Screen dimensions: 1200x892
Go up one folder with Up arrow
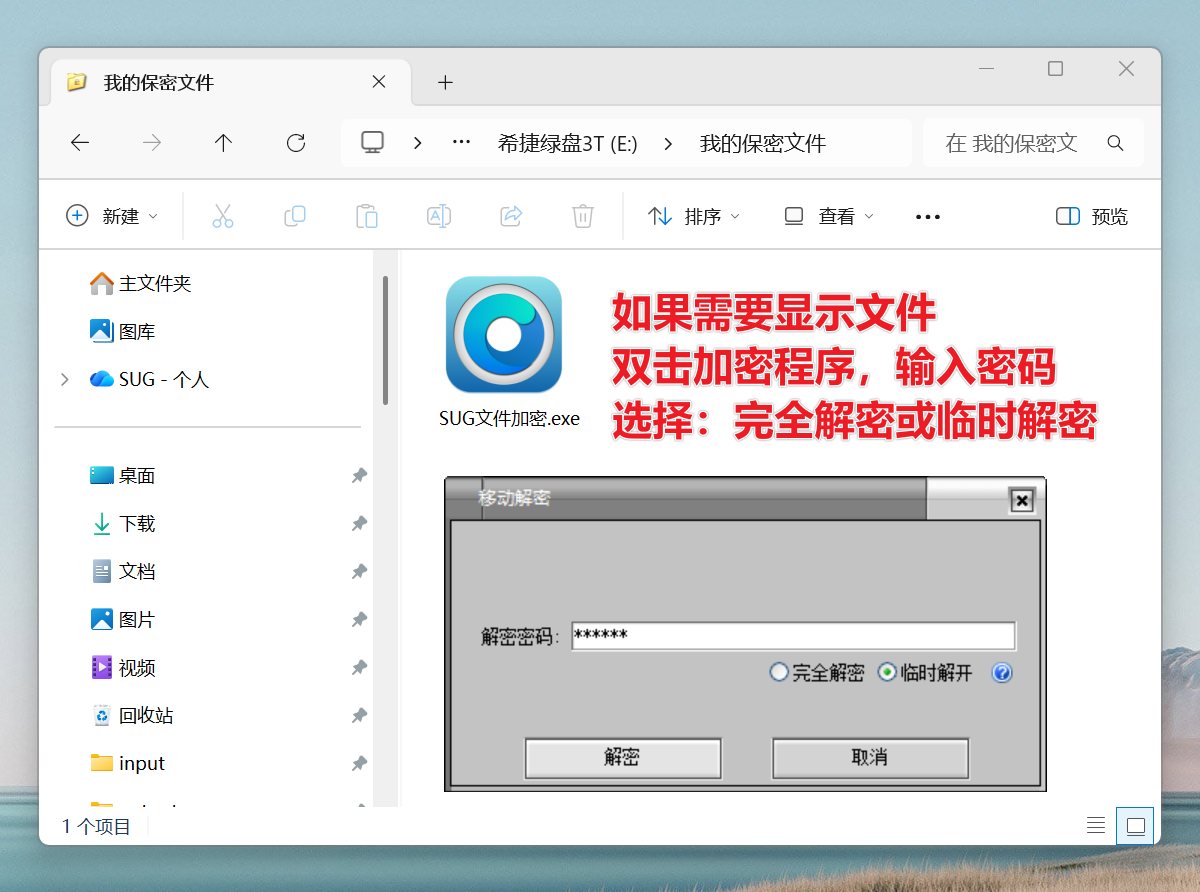click(223, 143)
